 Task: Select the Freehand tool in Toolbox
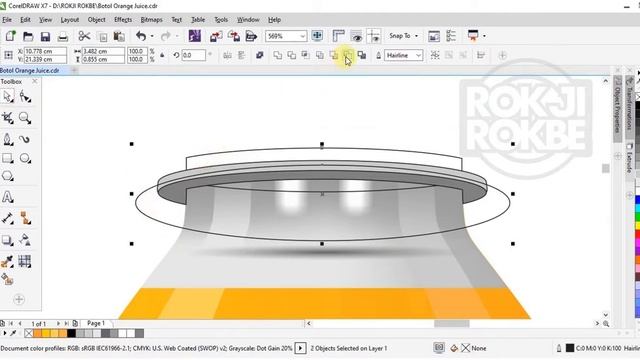(x=7, y=139)
